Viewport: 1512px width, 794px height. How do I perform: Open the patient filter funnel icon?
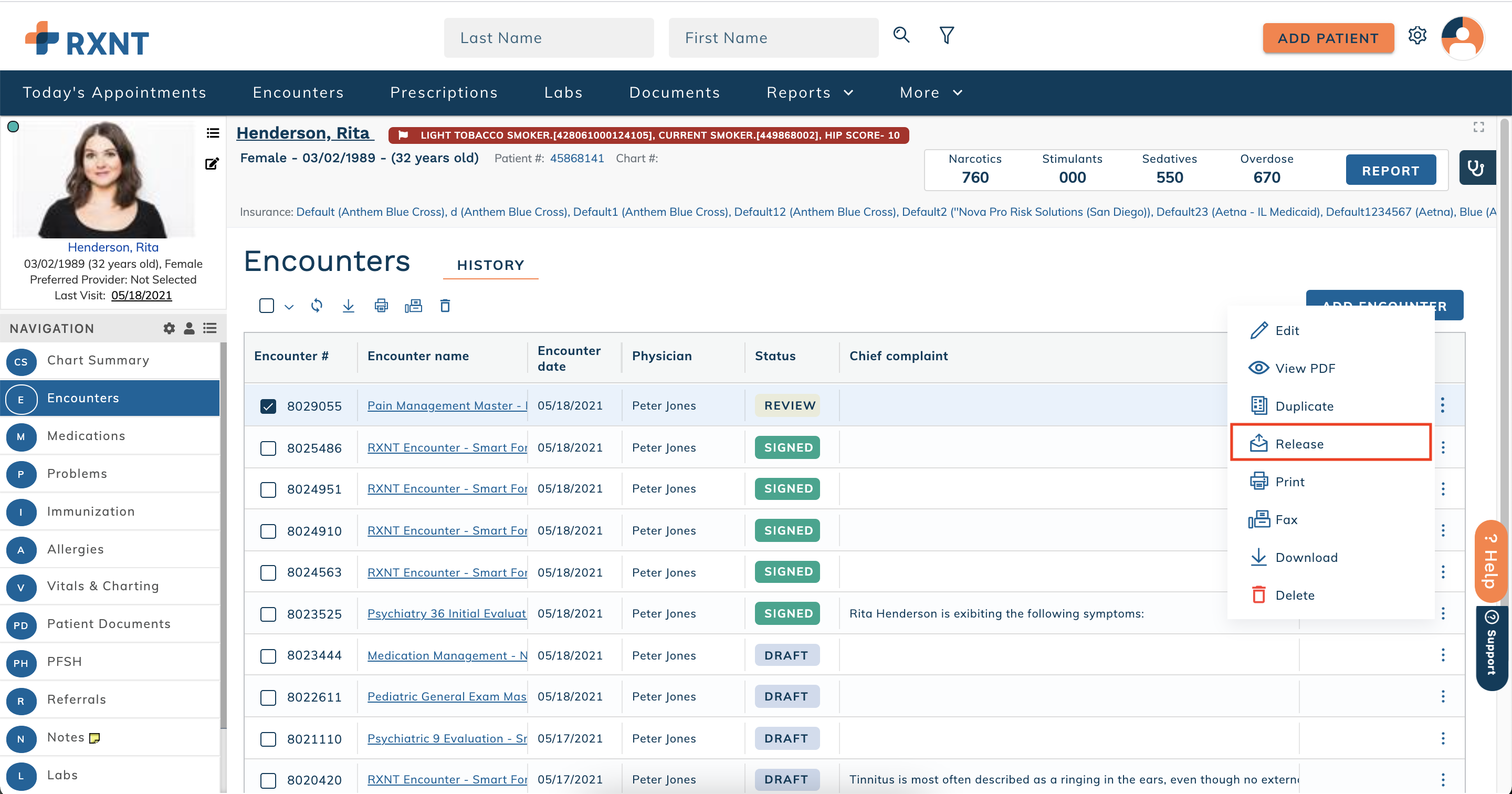pyautogui.click(x=946, y=35)
